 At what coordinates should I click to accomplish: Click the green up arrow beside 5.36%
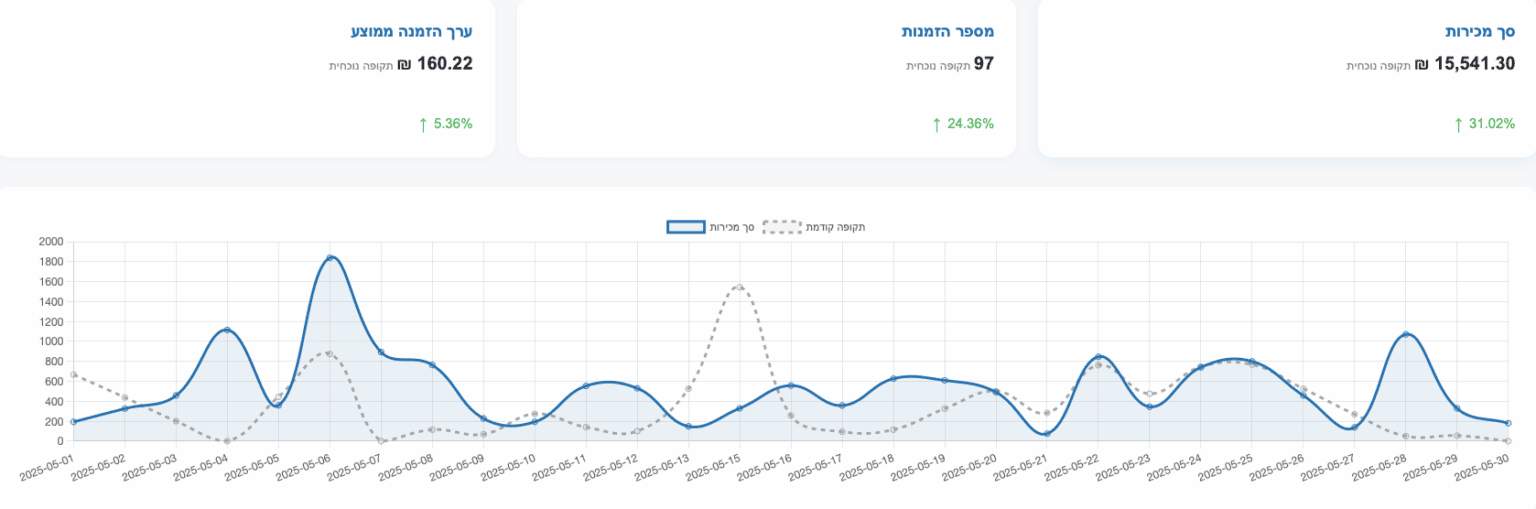pyautogui.click(x=423, y=125)
